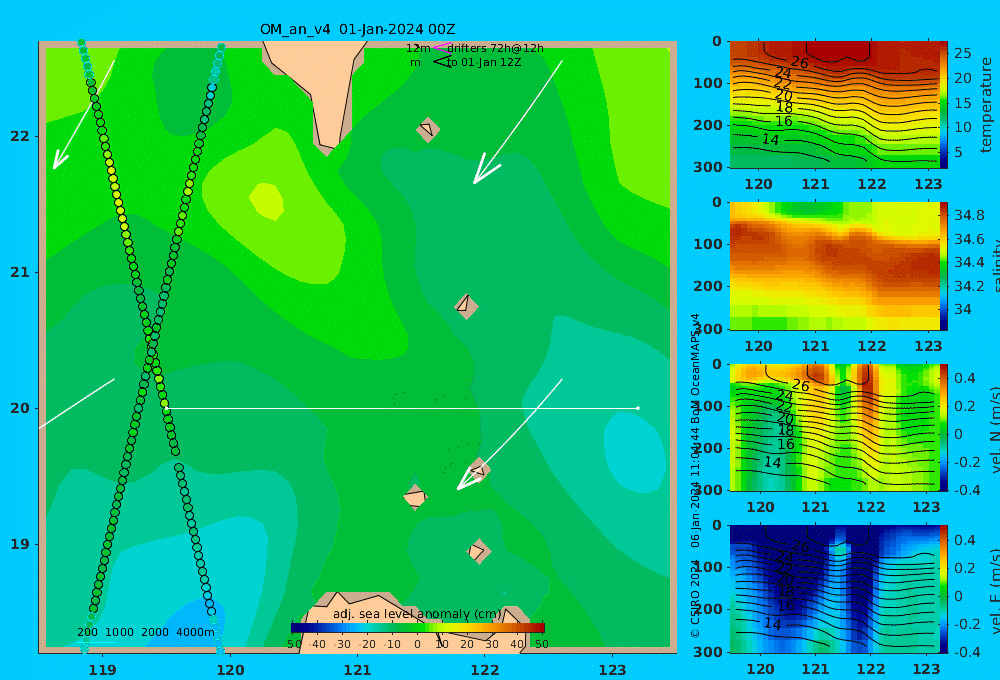Click the black arrowhead symbol in legend
The width and height of the screenshot is (1000, 680).
pos(442,62)
